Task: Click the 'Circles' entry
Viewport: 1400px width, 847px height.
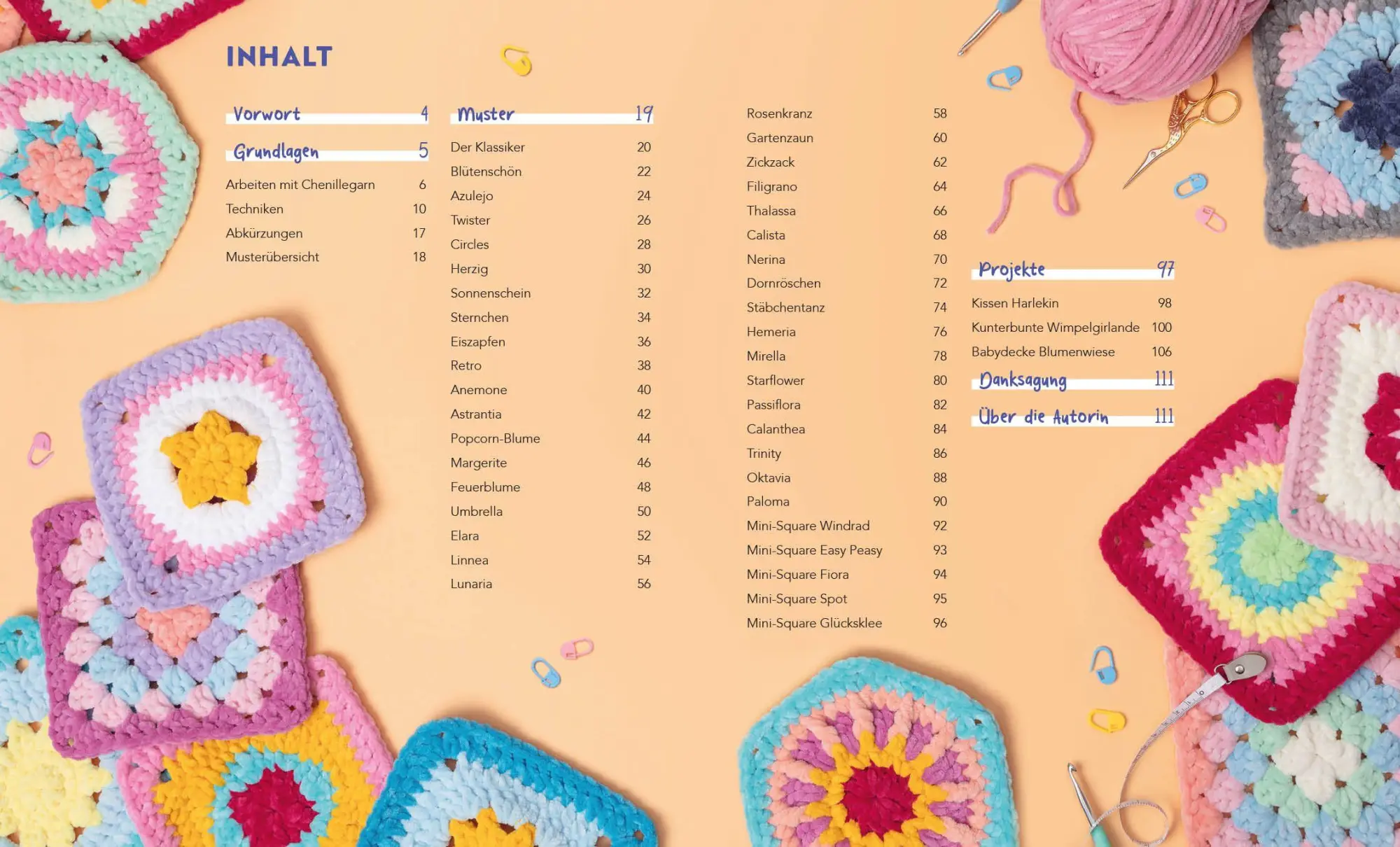Action: point(470,244)
